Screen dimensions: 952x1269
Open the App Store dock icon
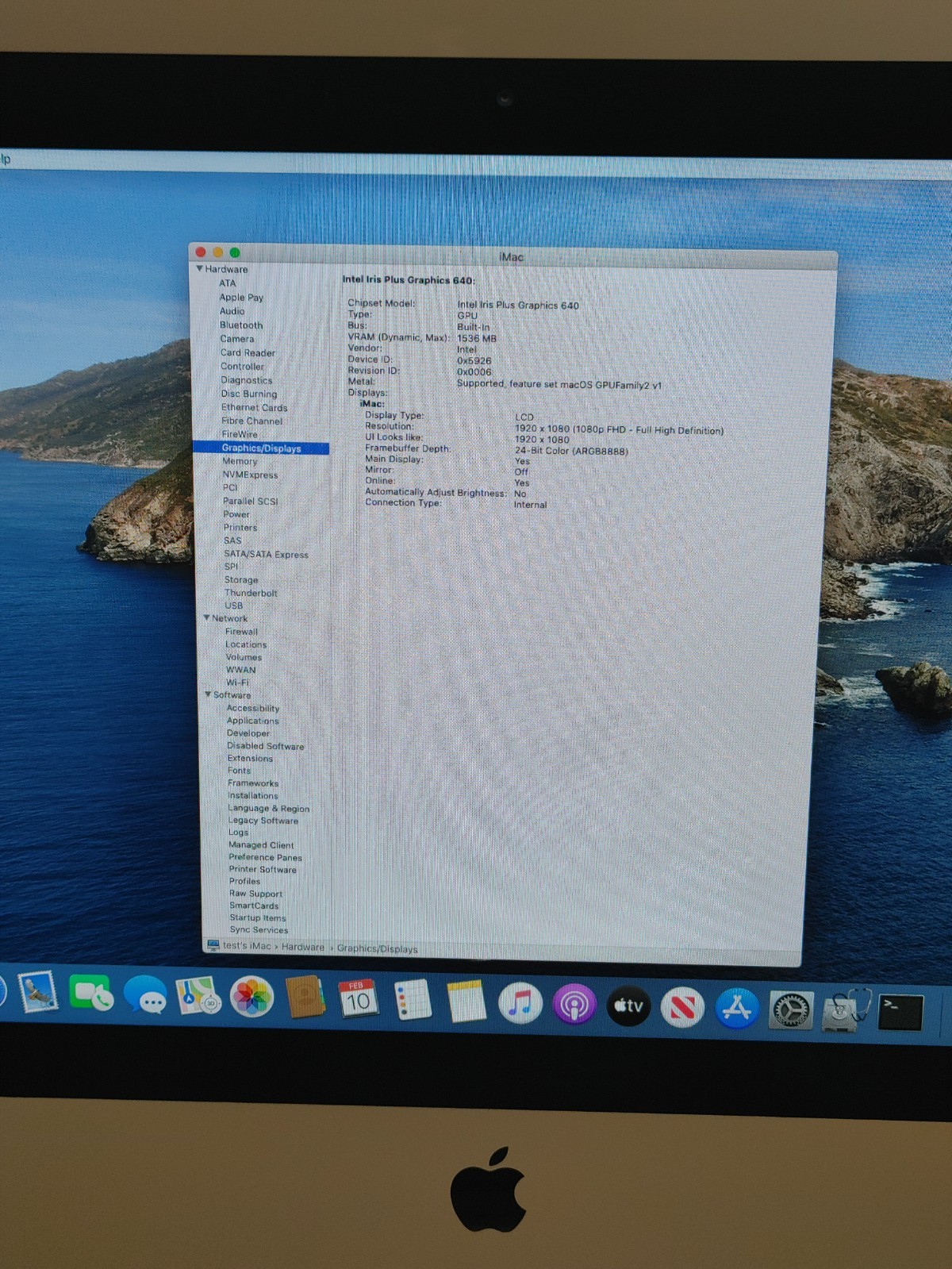point(736,1008)
